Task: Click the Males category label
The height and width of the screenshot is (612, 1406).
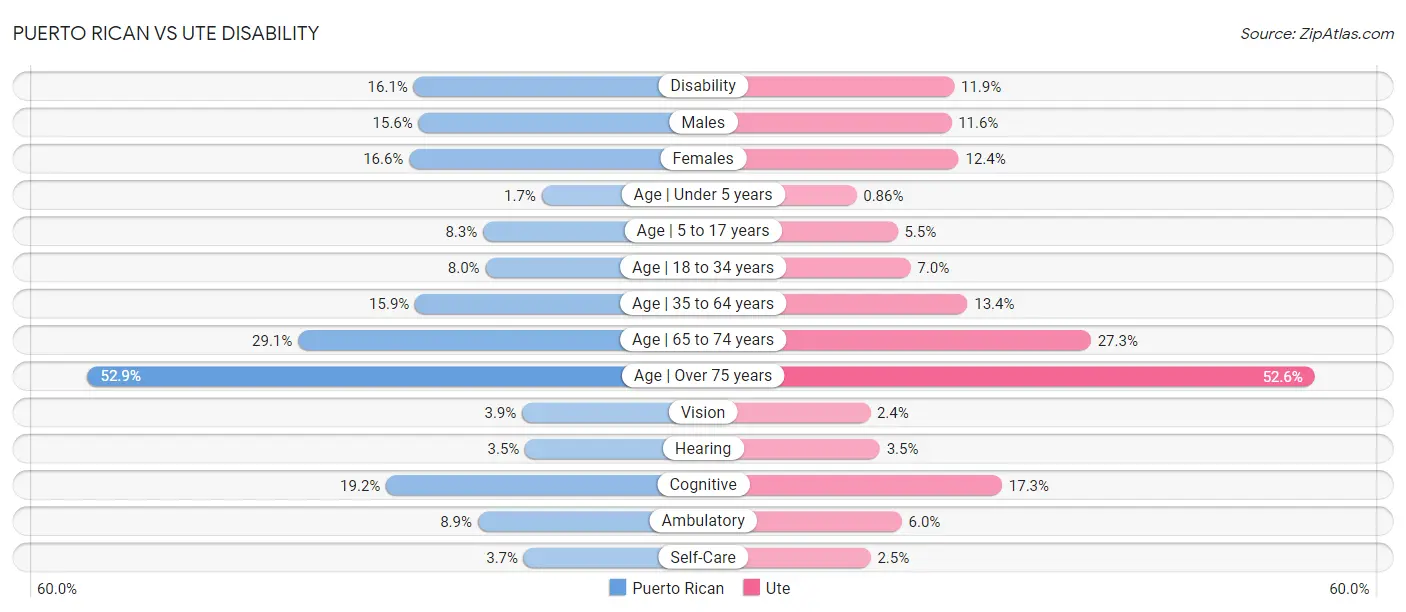Action: point(703,122)
